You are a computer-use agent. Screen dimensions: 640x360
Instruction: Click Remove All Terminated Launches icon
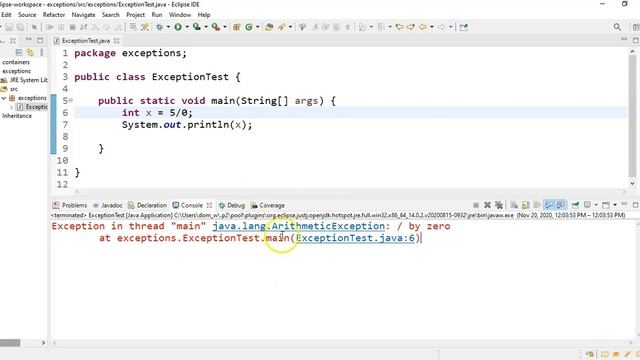499,205
